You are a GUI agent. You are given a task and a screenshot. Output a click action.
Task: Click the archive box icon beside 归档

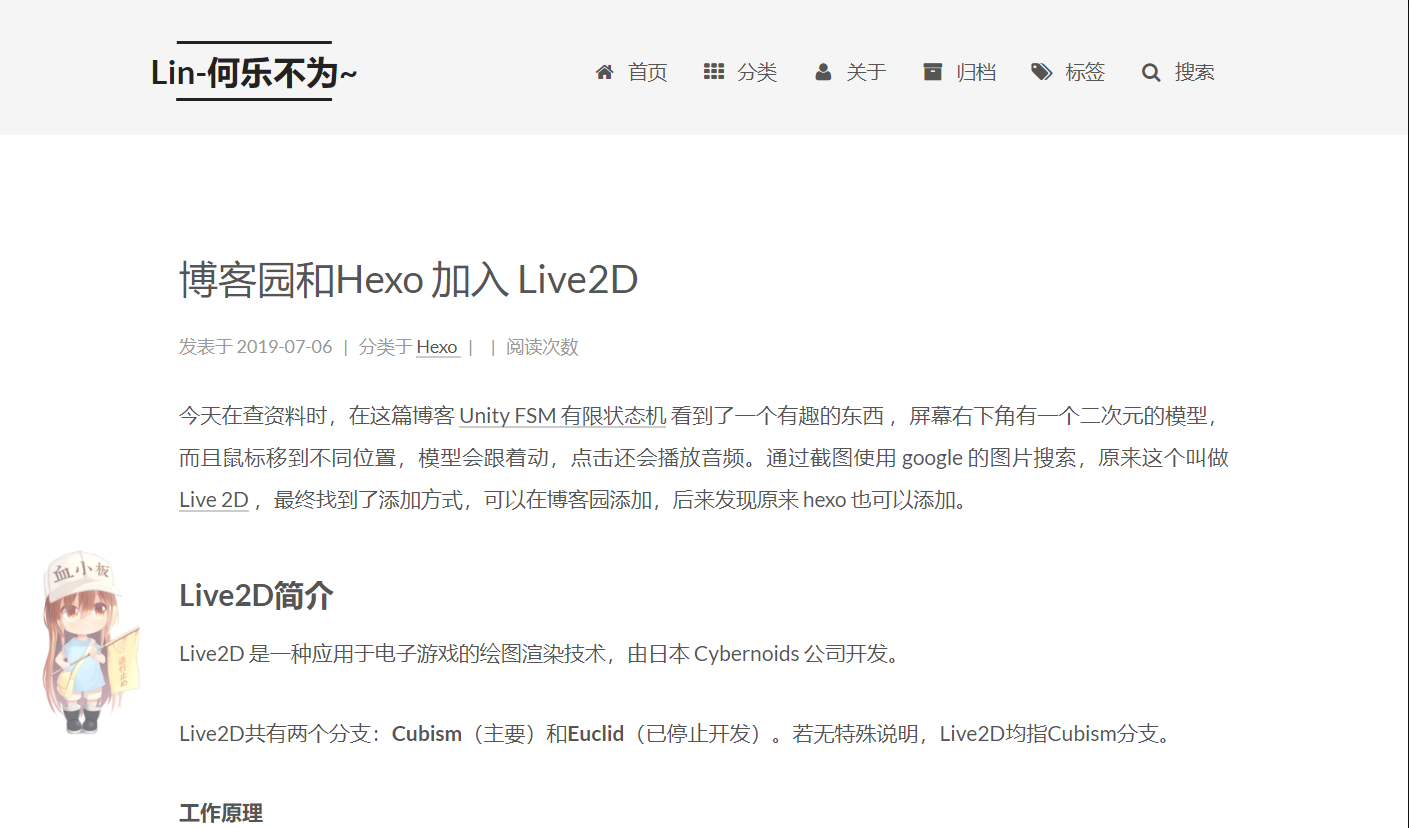pos(932,71)
